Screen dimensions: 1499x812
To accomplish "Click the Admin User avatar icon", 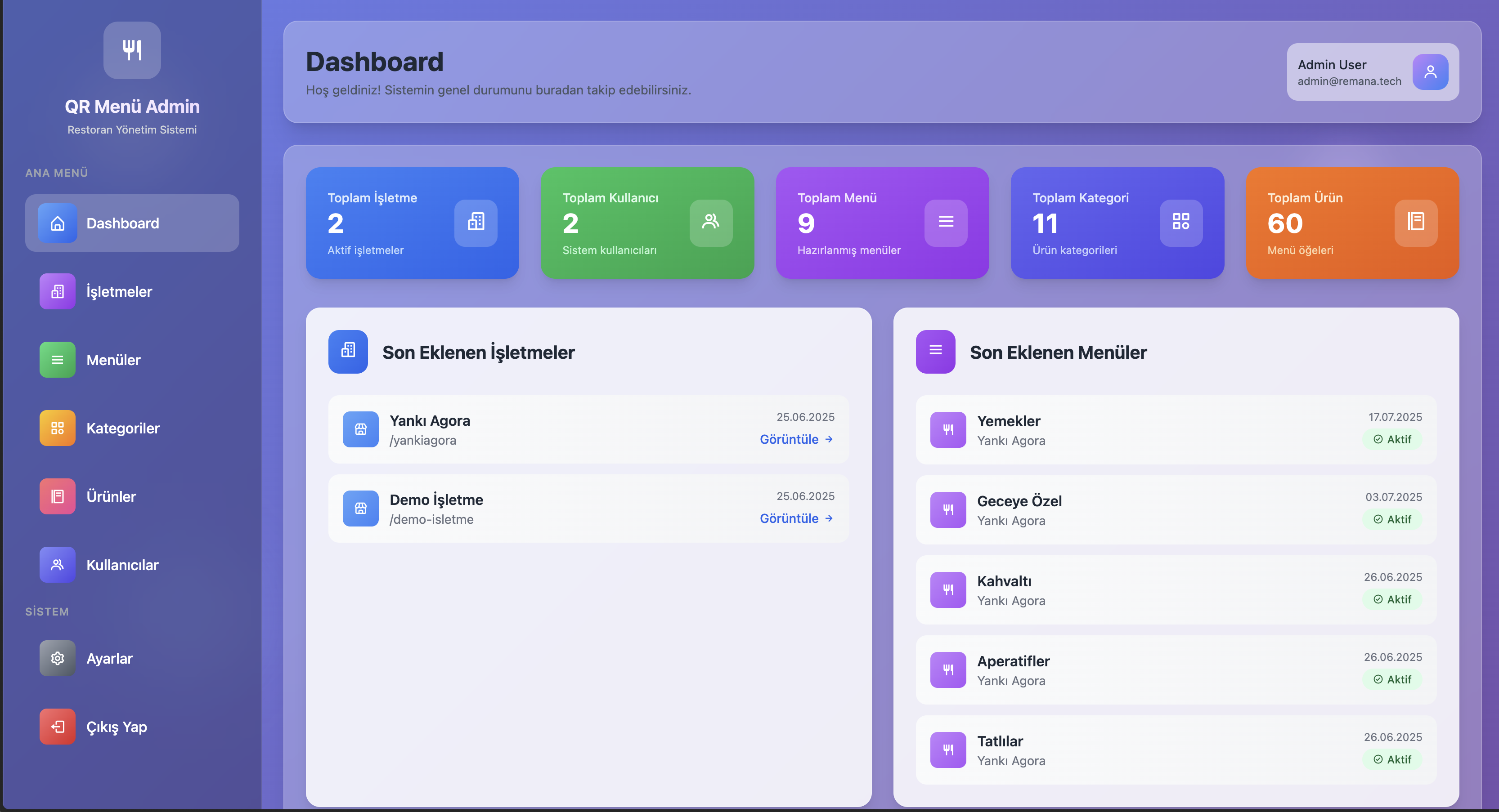I will pos(1430,72).
